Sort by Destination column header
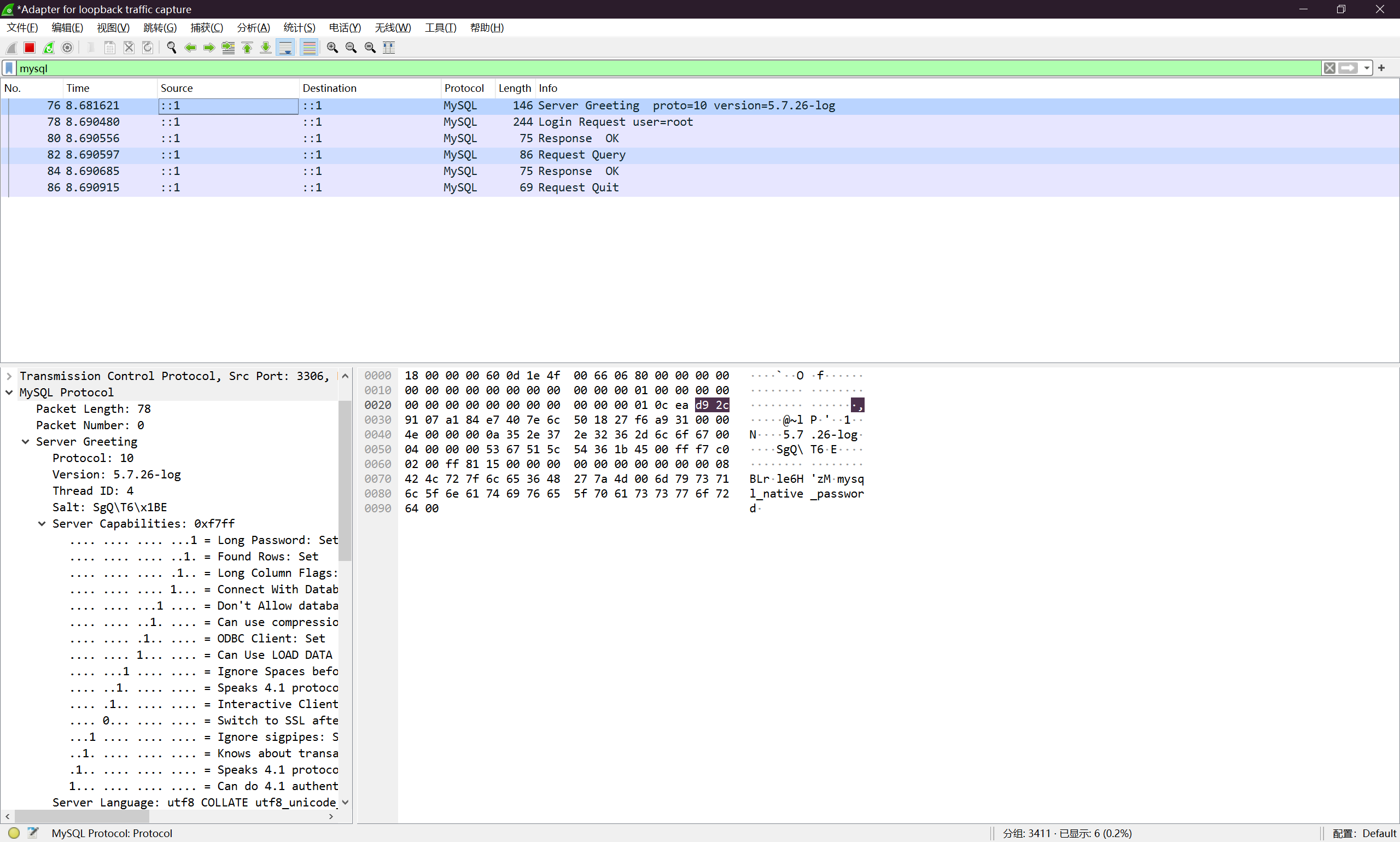Viewport: 1400px width, 842px height. click(370, 88)
